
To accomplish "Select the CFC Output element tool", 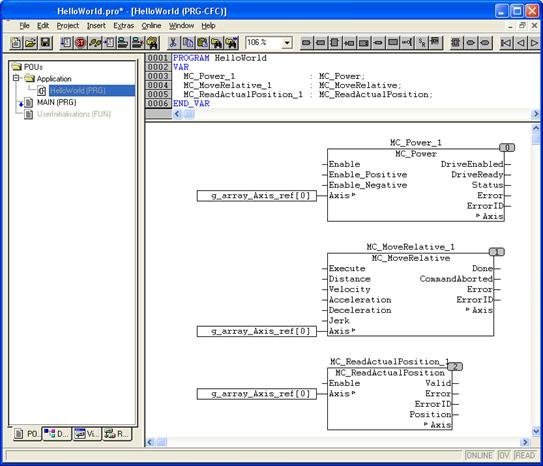I will click(x=321, y=43).
